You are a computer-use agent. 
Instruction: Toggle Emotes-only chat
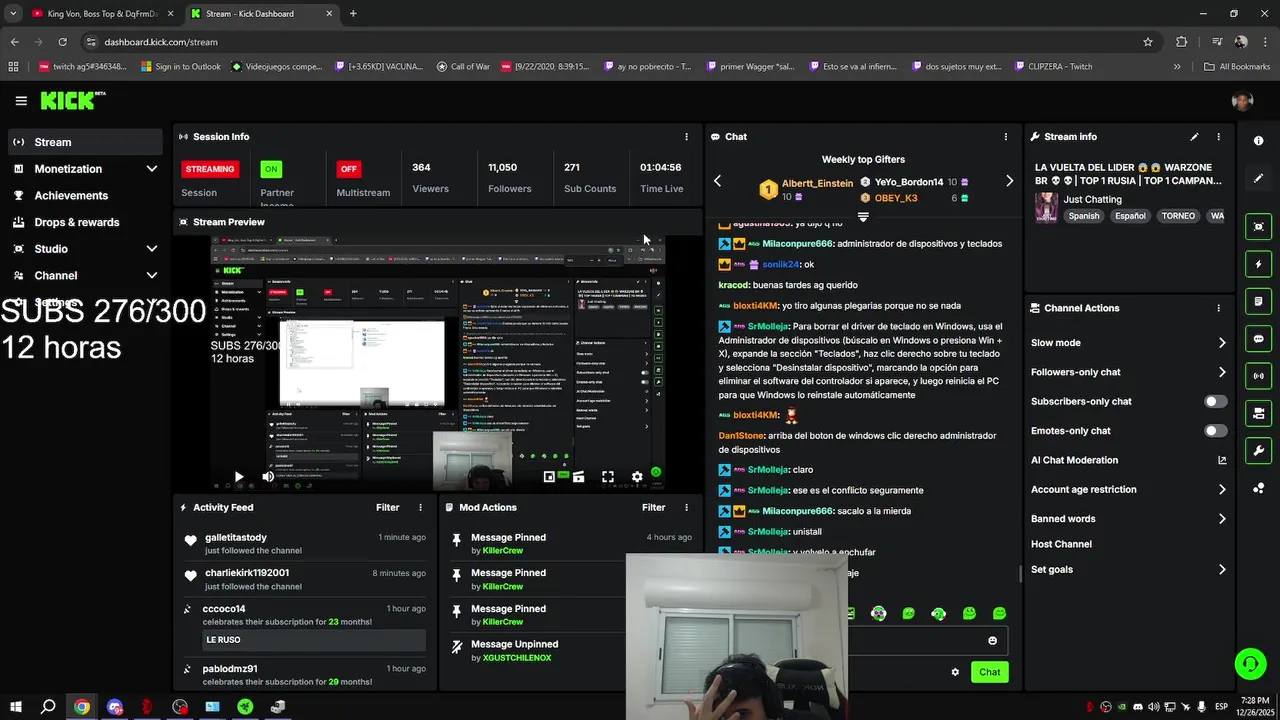(1215, 431)
